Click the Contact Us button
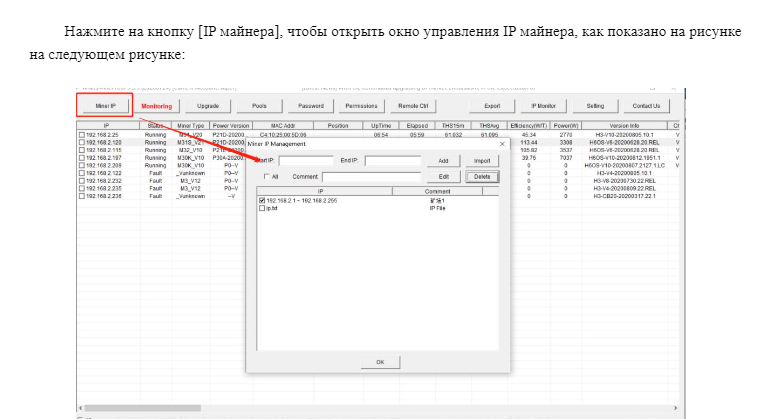This screenshot has width=780, height=419. [x=646, y=106]
